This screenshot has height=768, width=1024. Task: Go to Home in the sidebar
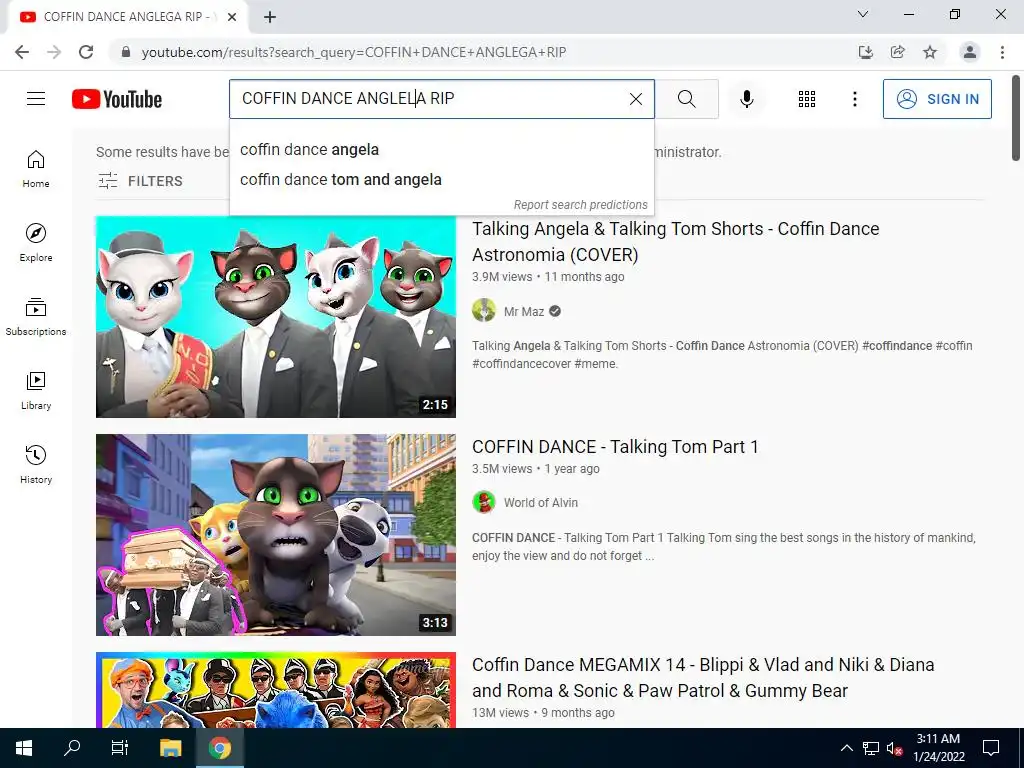coord(36,169)
